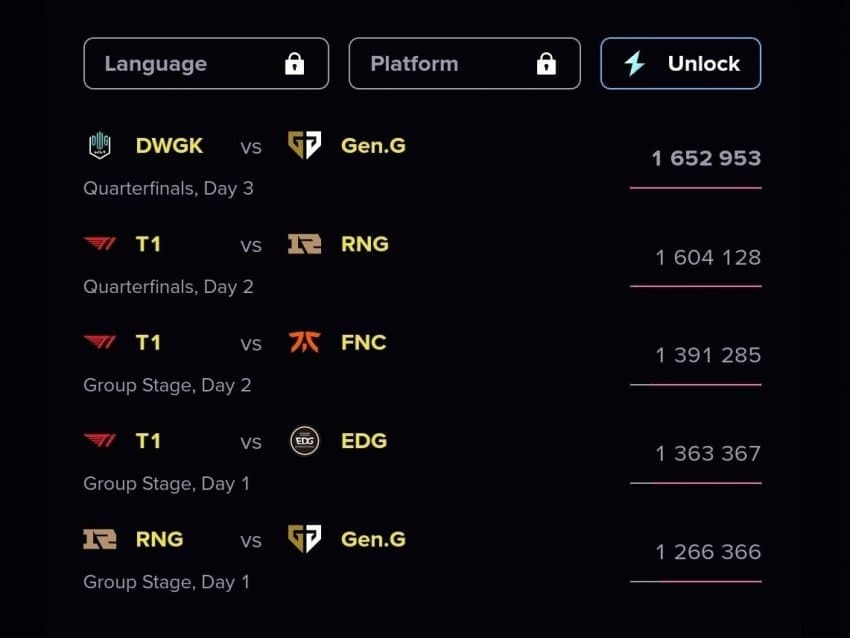Click the 1 604 128 viewers figure
The width and height of the screenshot is (850, 638).
[x=708, y=258]
